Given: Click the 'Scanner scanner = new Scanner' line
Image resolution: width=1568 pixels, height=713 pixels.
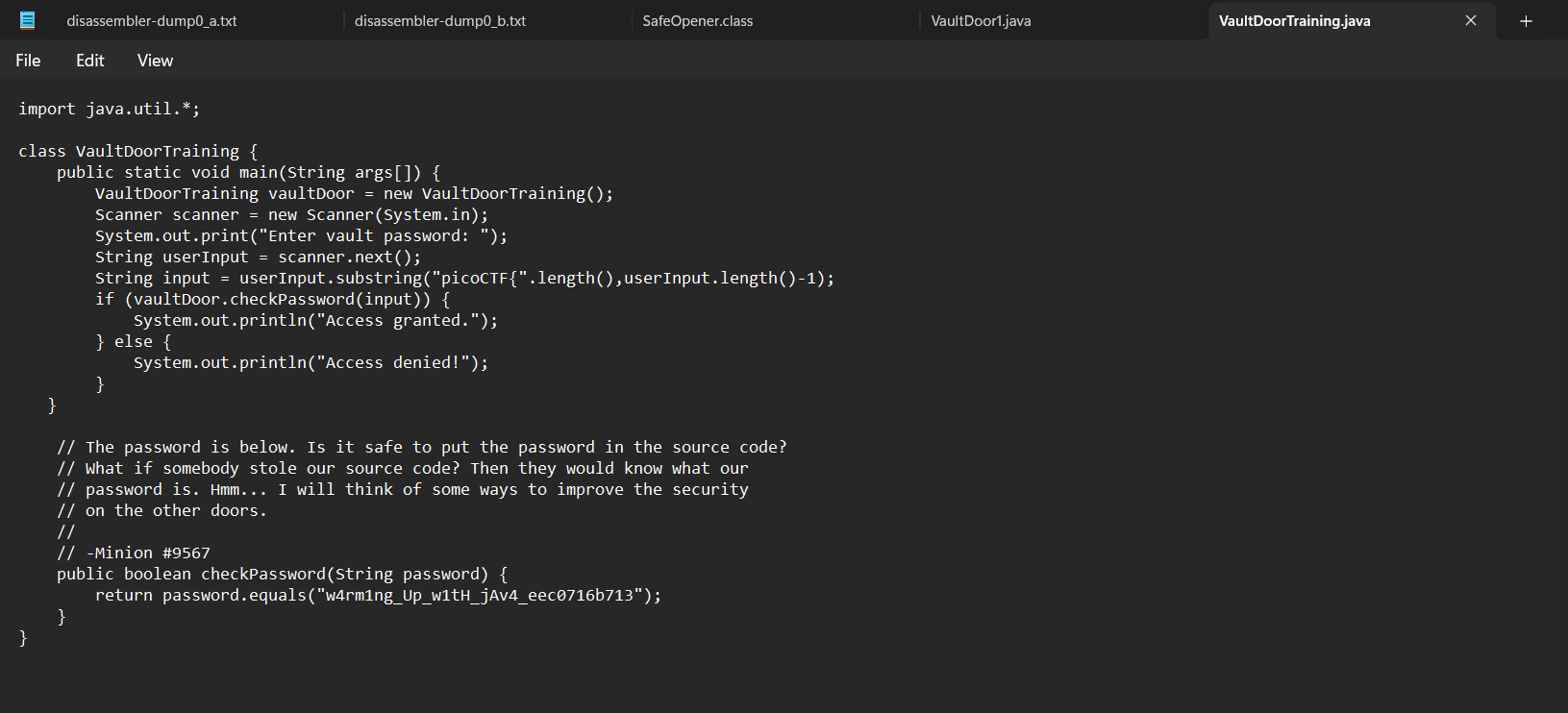Looking at the screenshot, I should (291, 214).
